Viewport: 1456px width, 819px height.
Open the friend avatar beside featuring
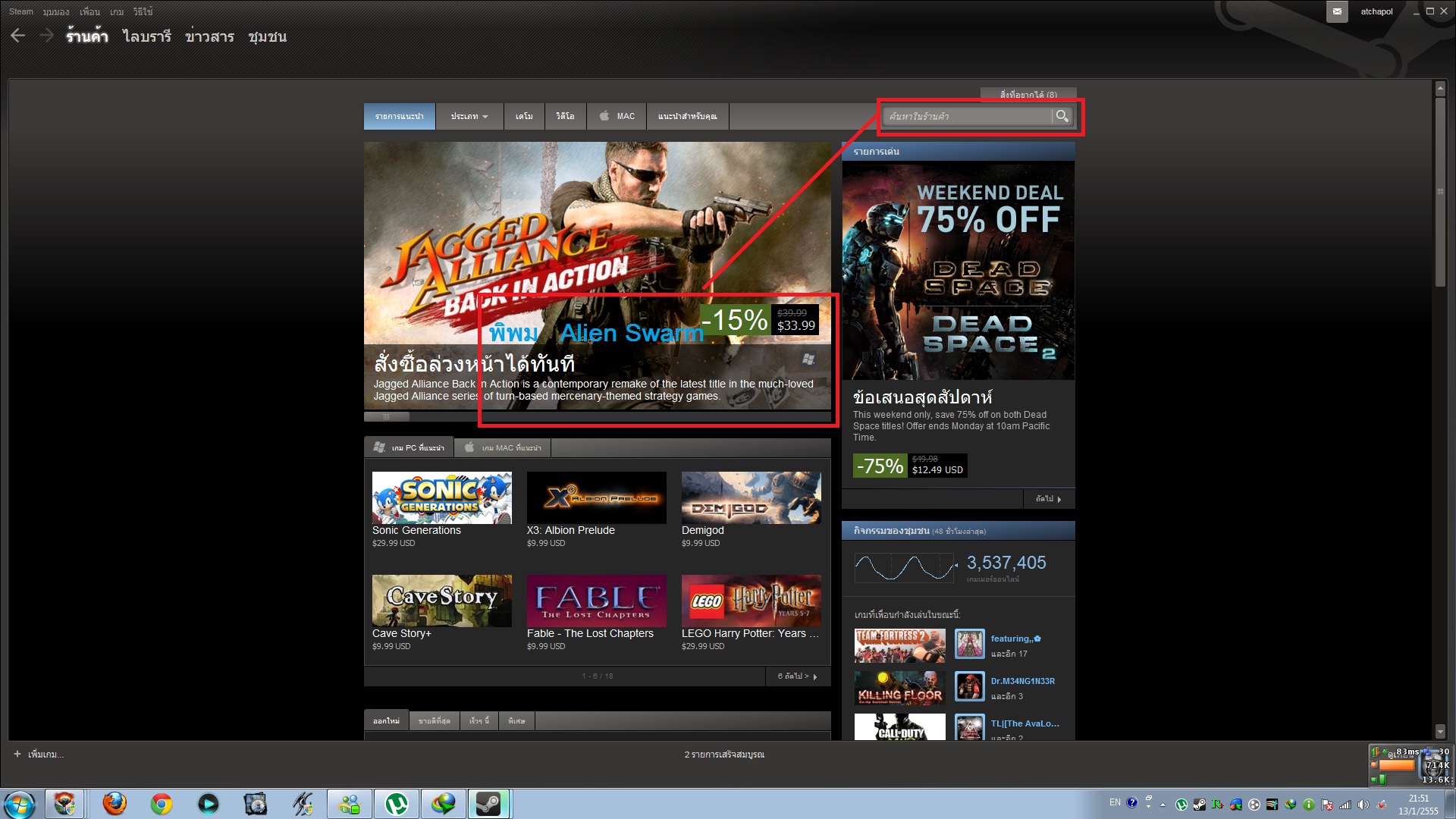(x=969, y=645)
